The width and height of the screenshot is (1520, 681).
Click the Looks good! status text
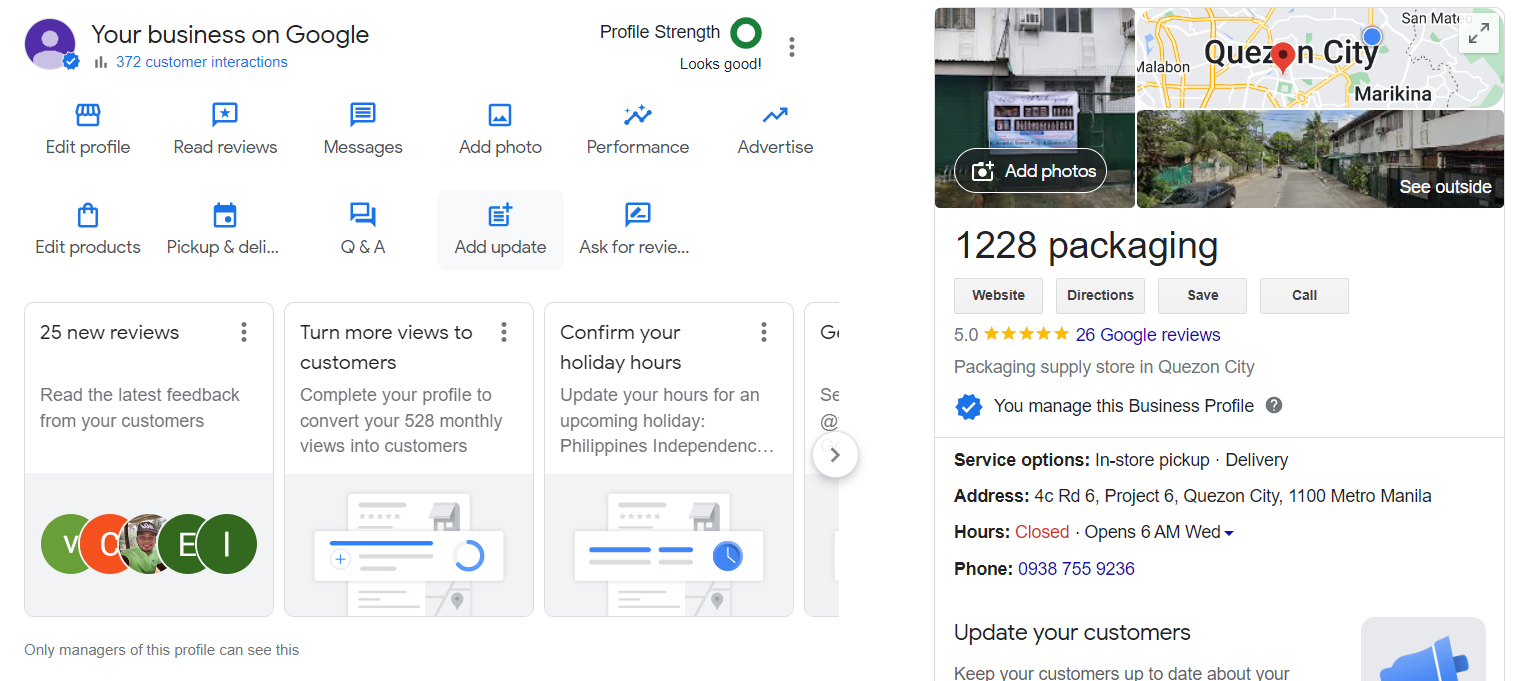pos(721,64)
